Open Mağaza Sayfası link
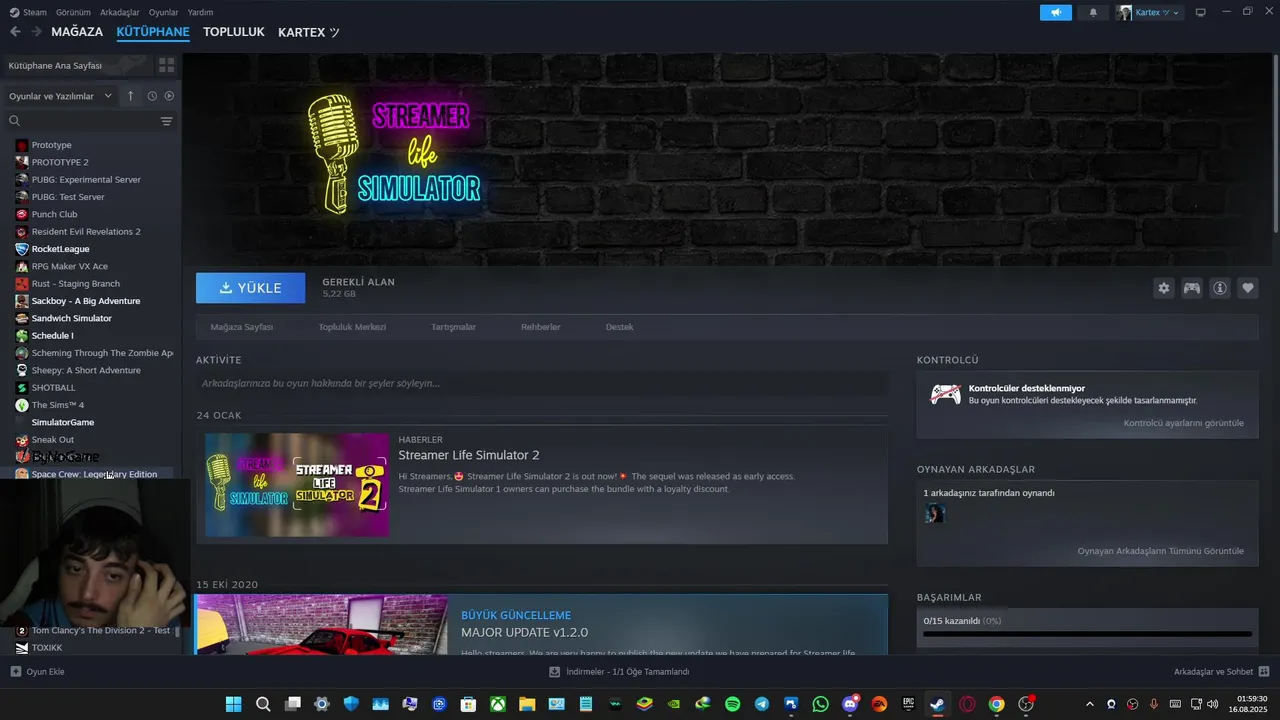1280x720 pixels. click(x=242, y=327)
